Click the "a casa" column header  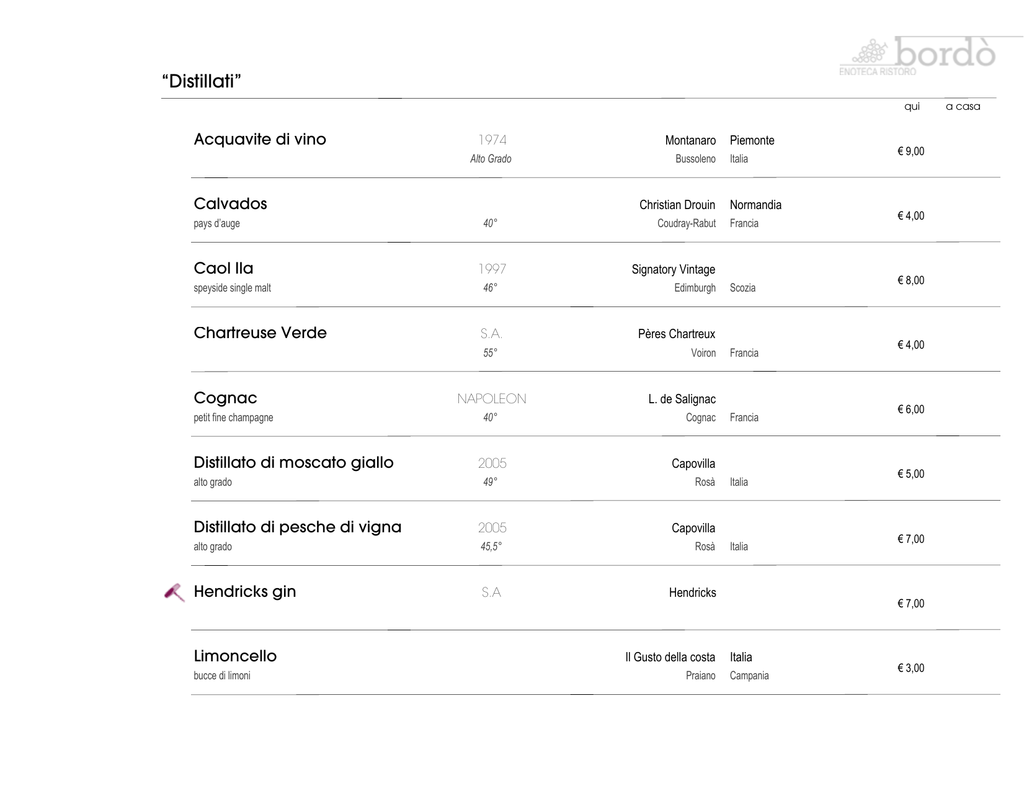(x=963, y=107)
